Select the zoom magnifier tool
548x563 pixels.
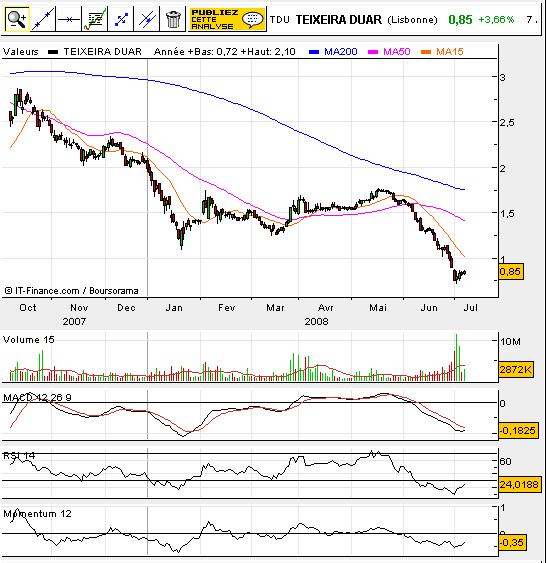coord(17,19)
